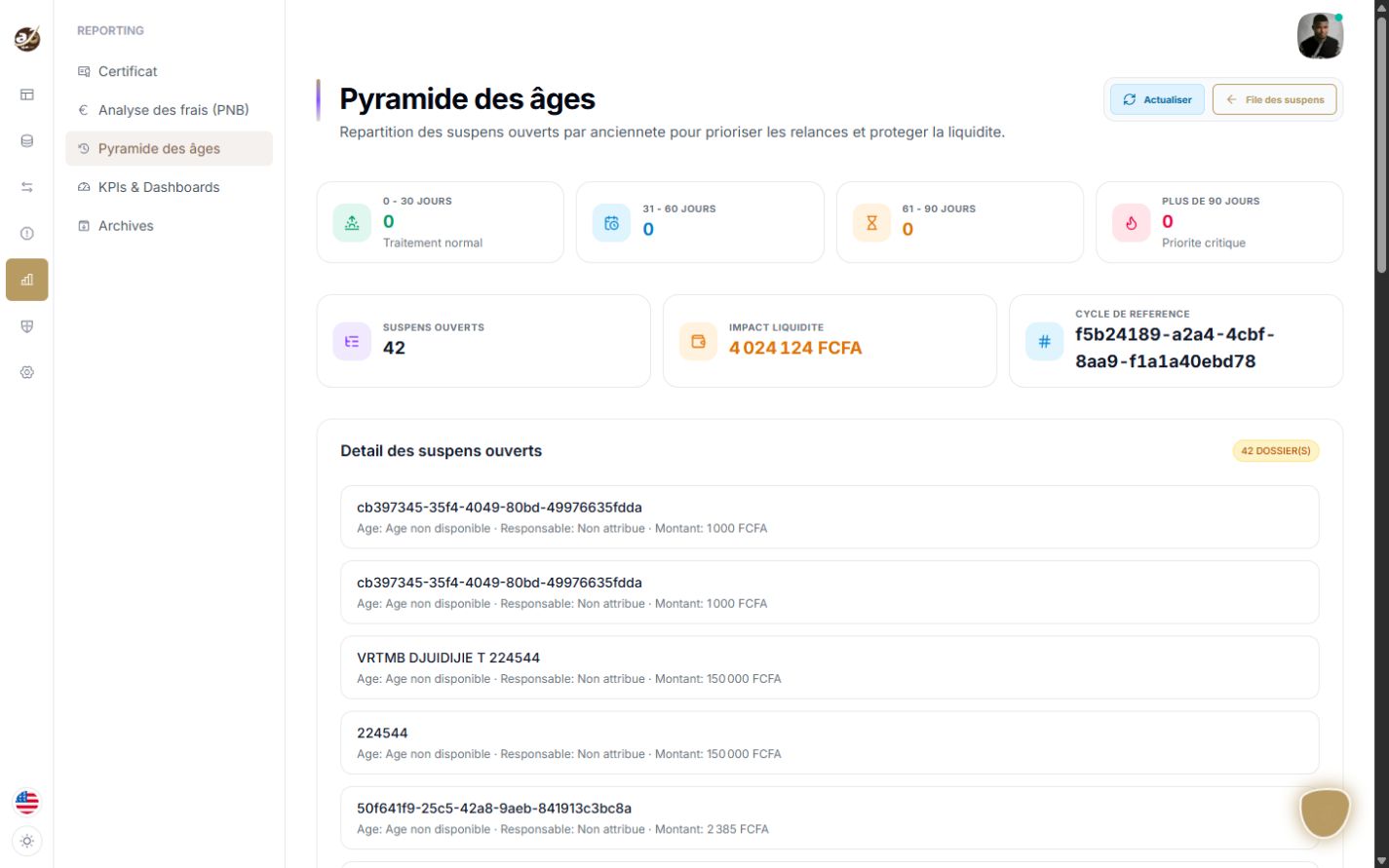The image size is (1389, 868).
Task: Open the VRTMB DJUIDIJIE T 224544 suspens row
Action: 830,667
